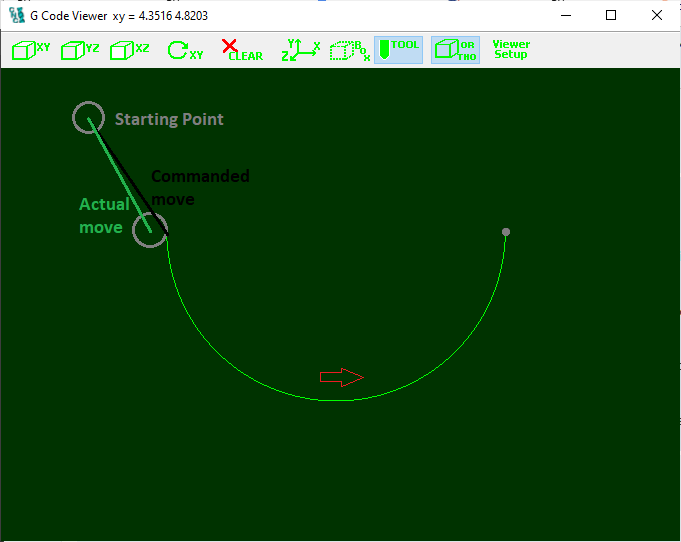Image resolution: width=681 pixels, height=542 pixels.
Task: Click the "Starting Point" text label
Action: pyautogui.click(x=169, y=119)
